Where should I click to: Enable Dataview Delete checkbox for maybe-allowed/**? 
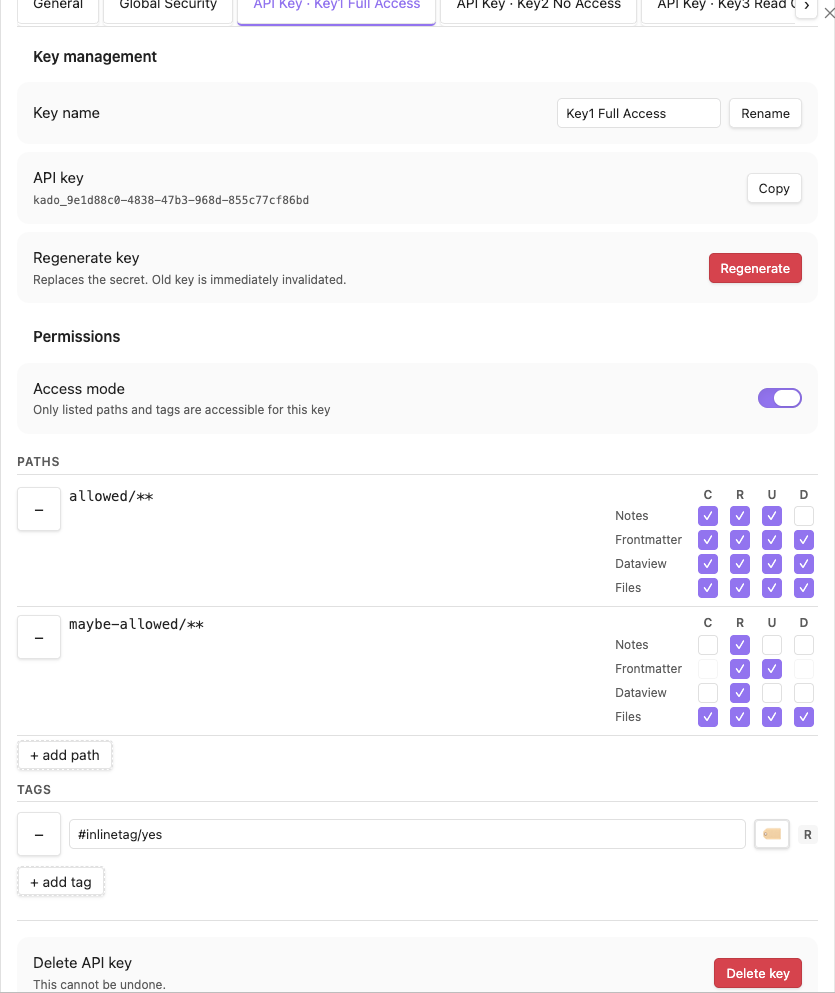coord(804,693)
